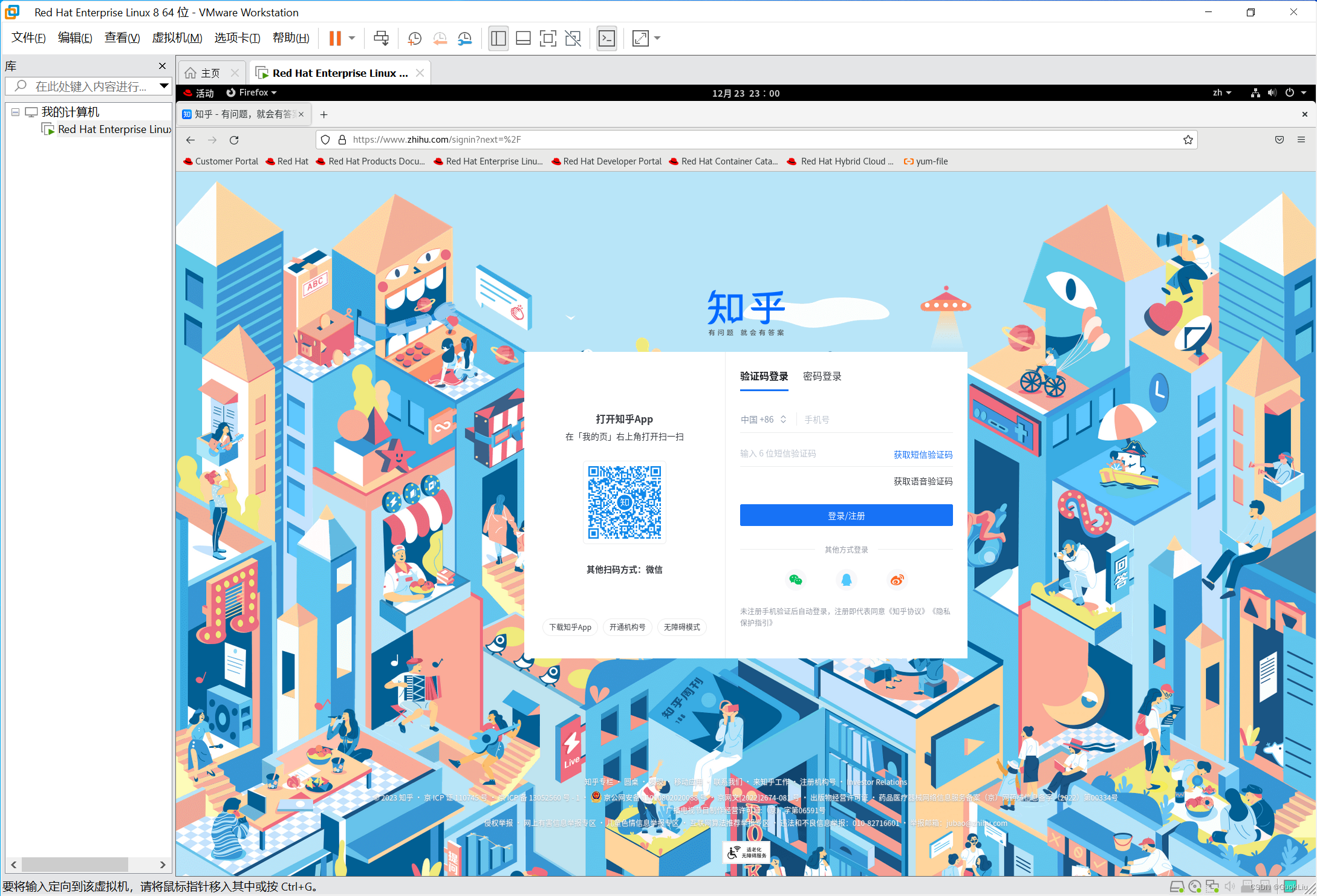Click the 登录/注册 button
Image resolution: width=1317 pixels, height=896 pixels.
point(846,515)
